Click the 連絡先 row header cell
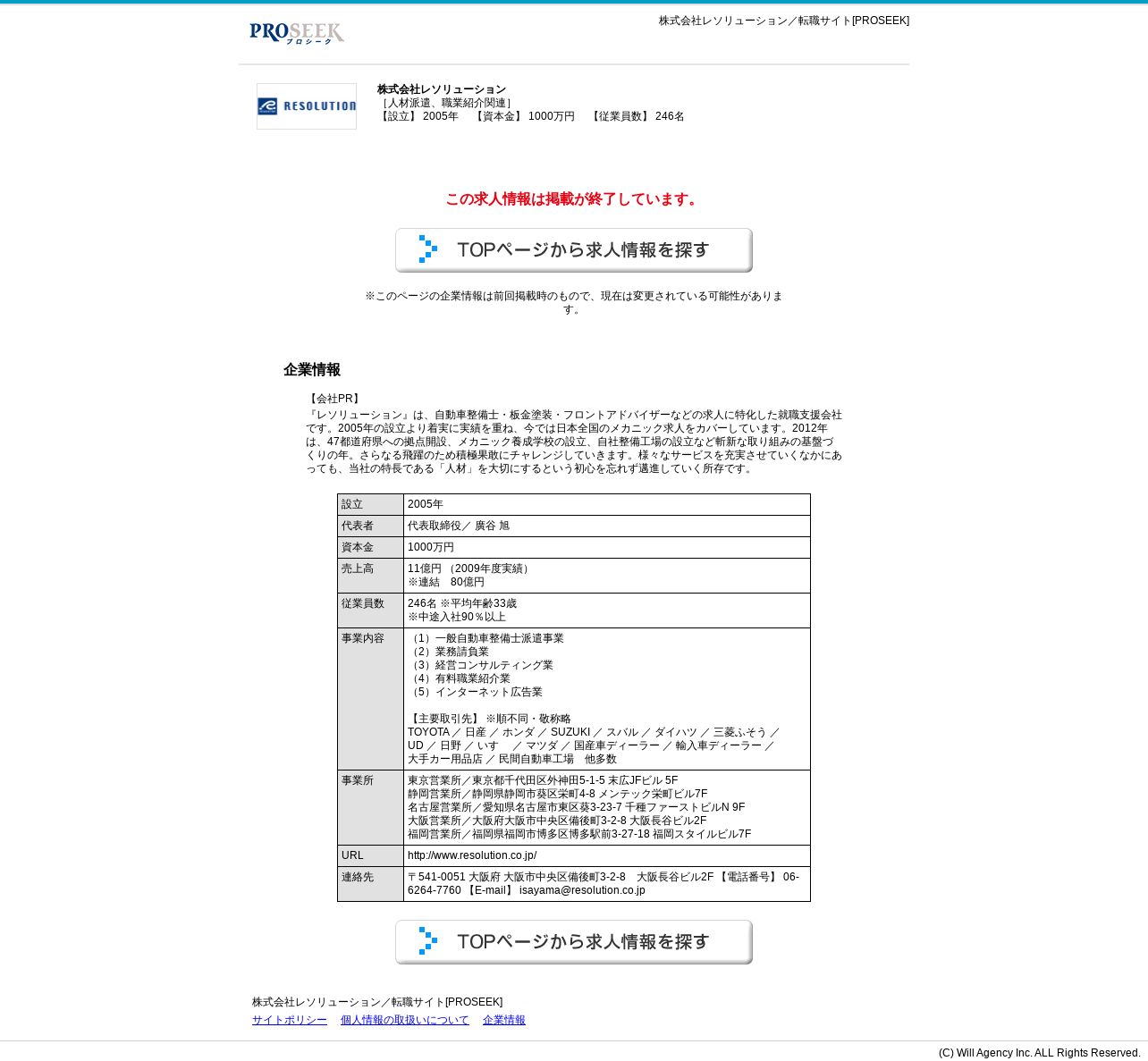 [x=370, y=884]
